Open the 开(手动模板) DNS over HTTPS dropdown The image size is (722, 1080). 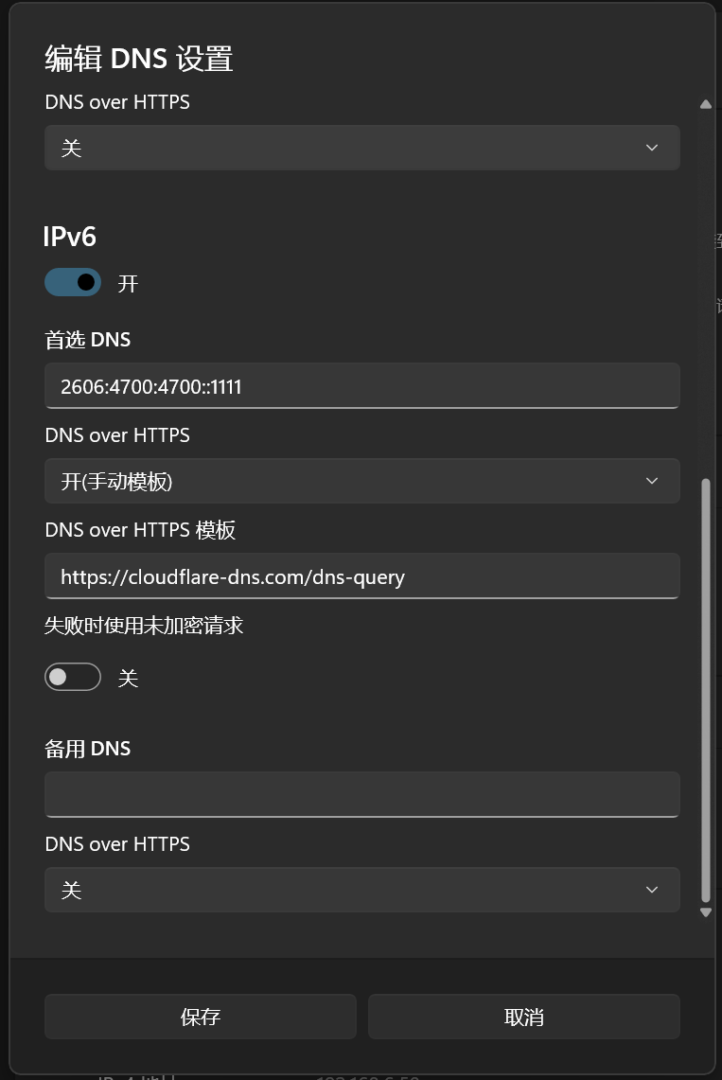[361, 481]
